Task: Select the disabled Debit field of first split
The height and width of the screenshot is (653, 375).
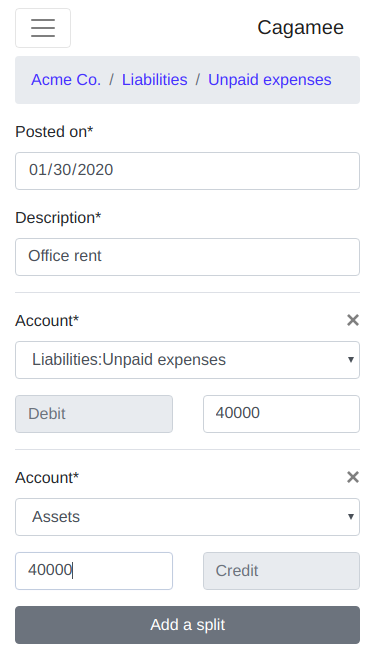Action: click(94, 414)
